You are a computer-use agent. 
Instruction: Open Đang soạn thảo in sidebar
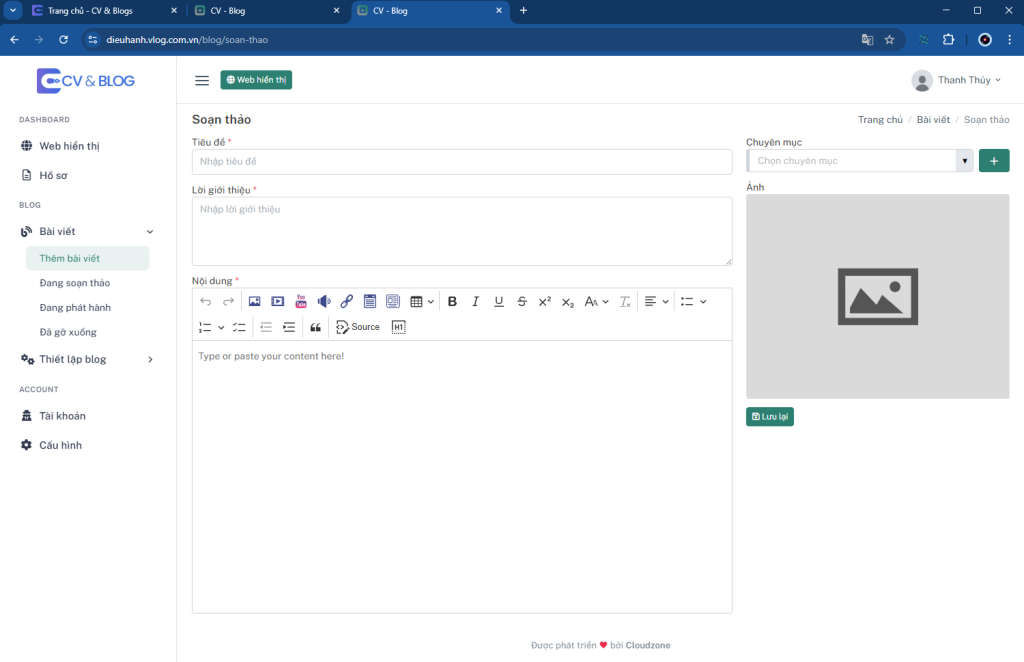[75, 283]
